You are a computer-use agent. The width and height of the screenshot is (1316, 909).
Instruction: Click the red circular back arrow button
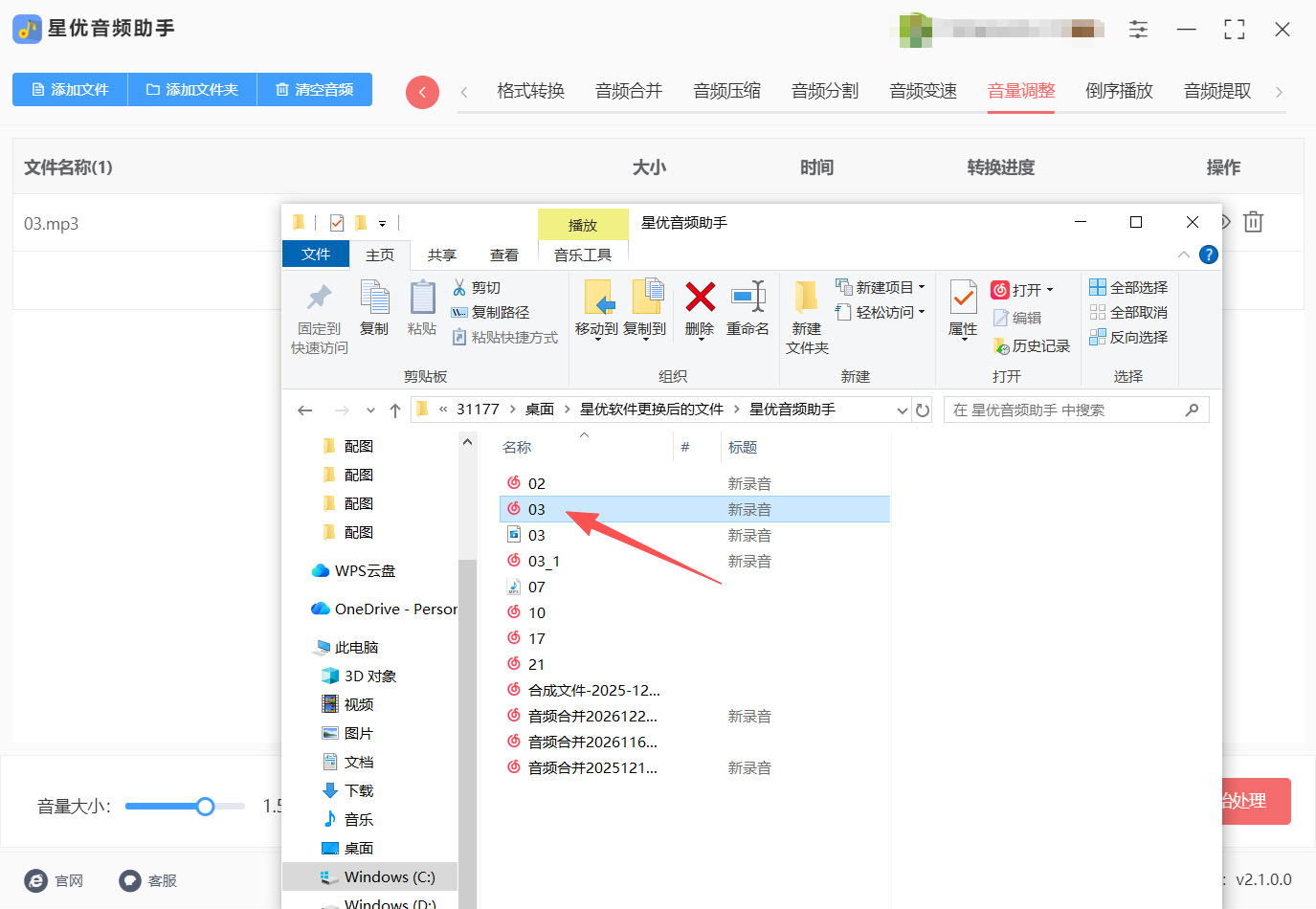pyautogui.click(x=422, y=92)
